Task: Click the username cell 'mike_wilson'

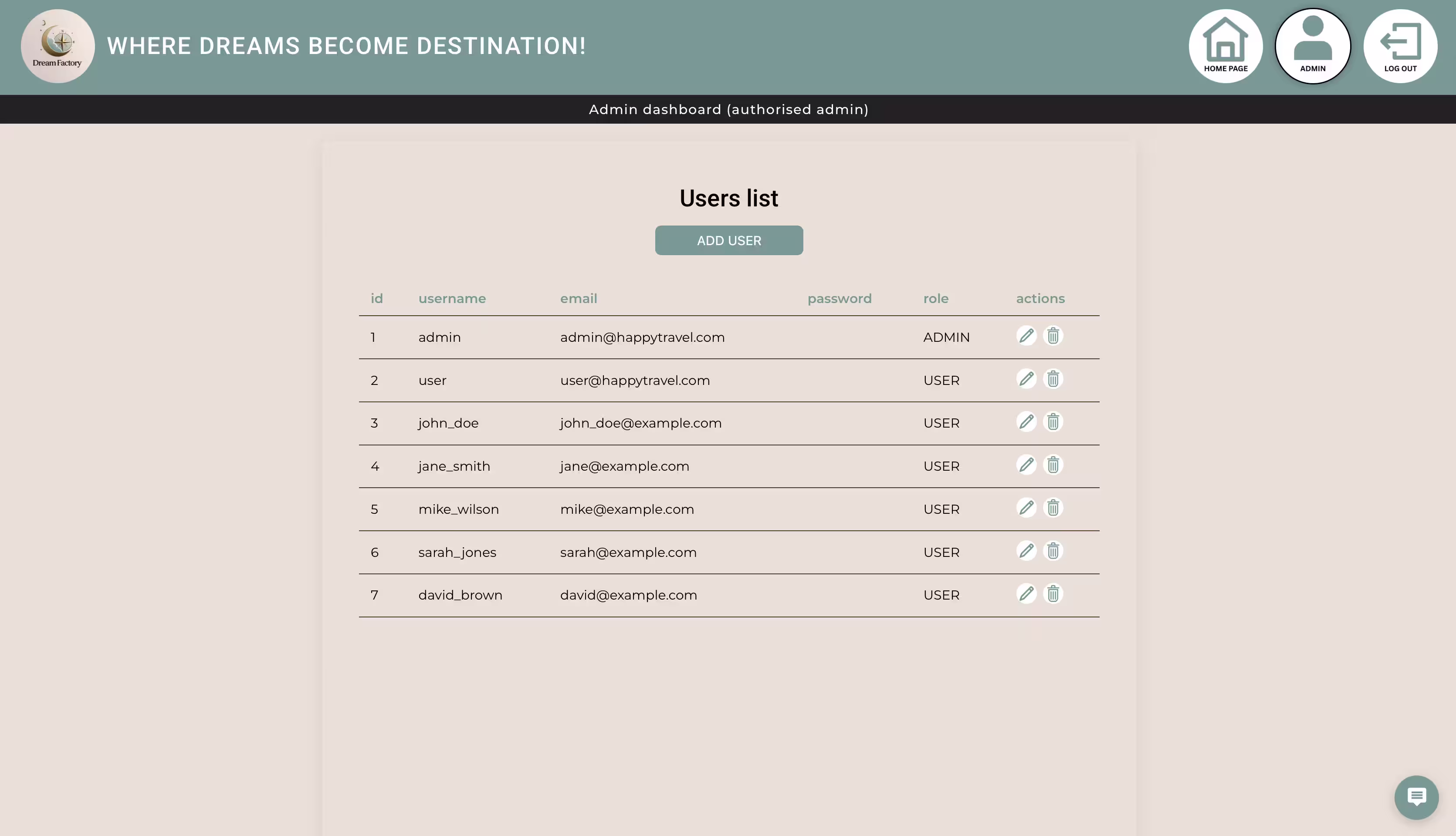Action: 458,510
